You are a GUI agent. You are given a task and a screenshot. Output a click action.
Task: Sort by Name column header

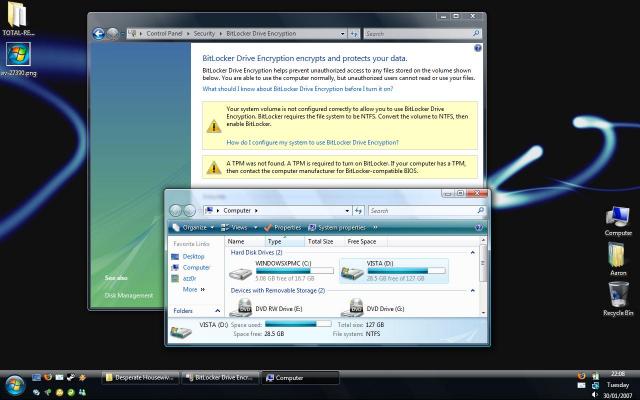tap(245, 242)
